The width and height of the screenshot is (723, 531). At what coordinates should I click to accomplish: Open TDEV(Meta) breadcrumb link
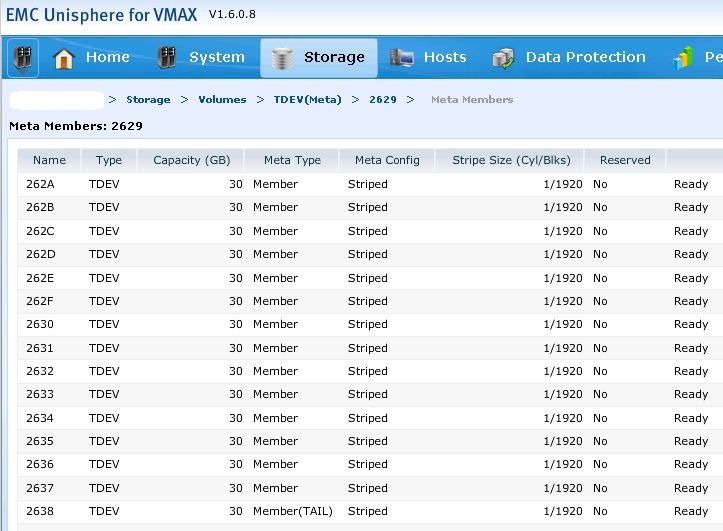click(308, 100)
